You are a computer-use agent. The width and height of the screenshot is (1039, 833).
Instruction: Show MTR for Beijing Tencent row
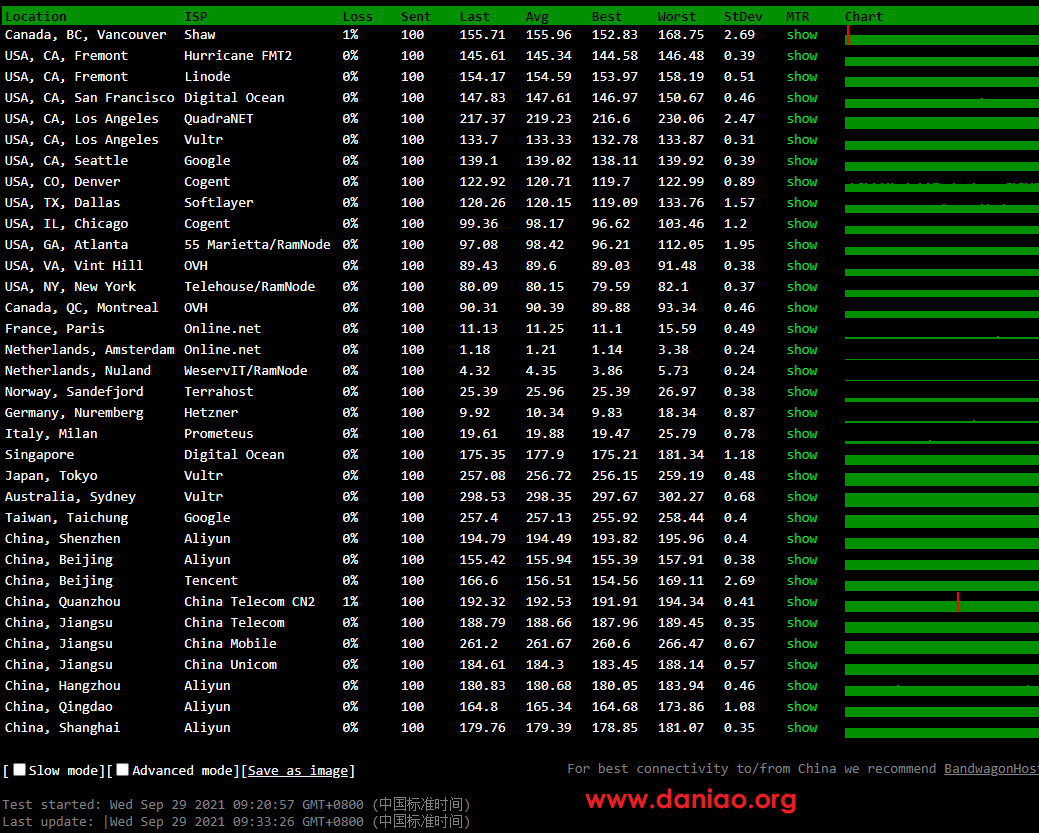(802, 581)
